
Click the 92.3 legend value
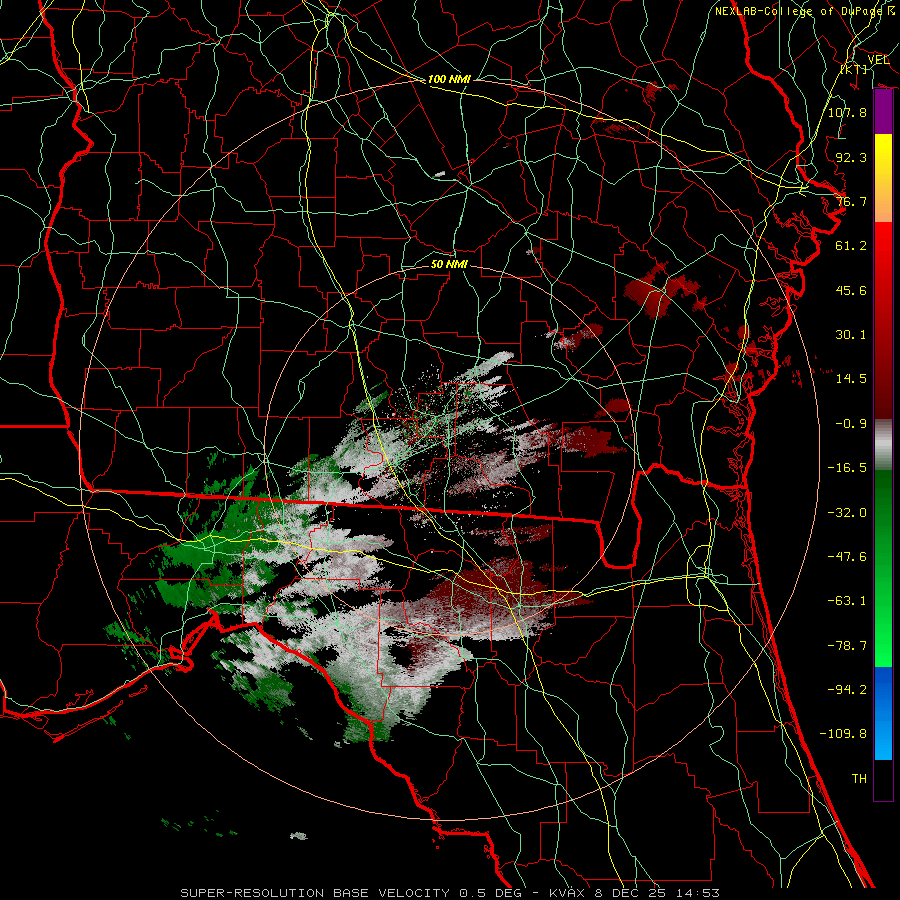851,157
